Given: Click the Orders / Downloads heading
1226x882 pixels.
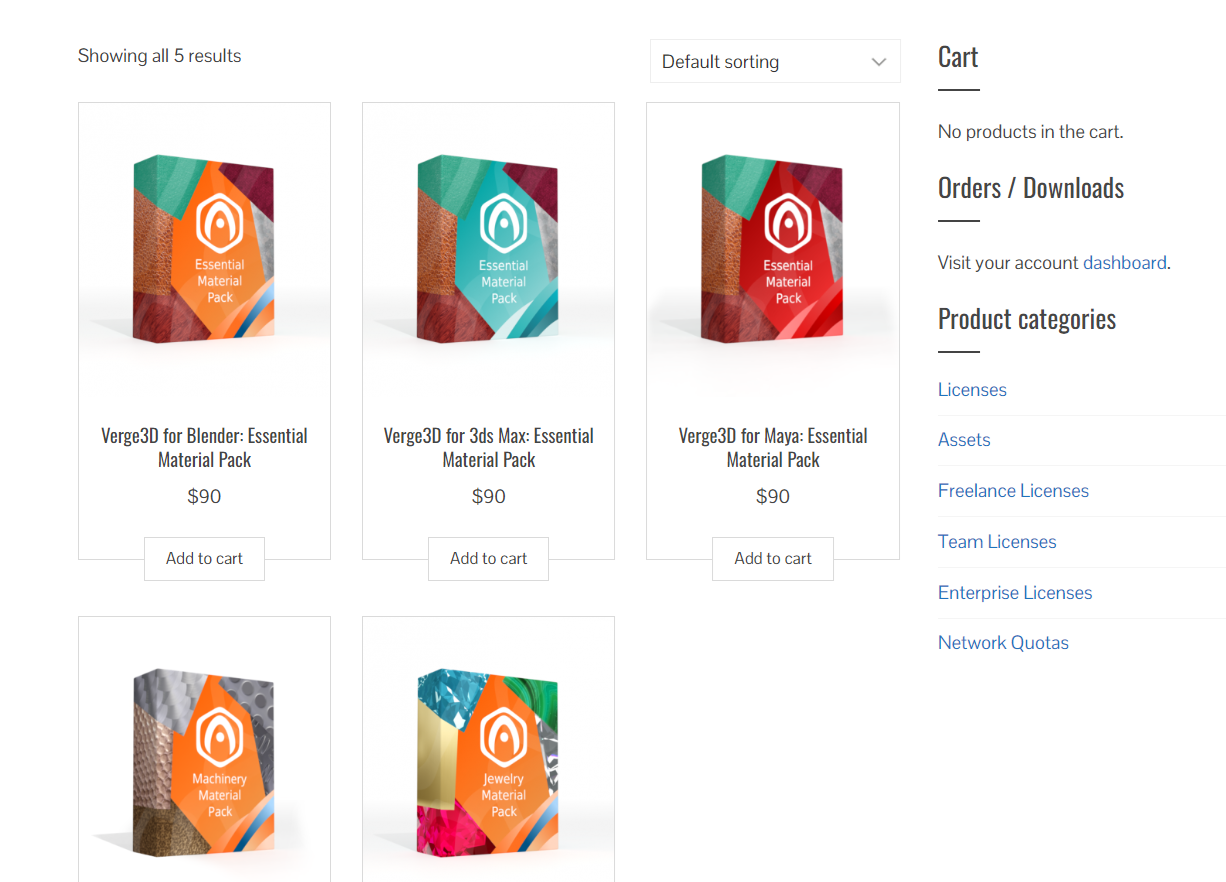Looking at the screenshot, I should [x=1031, y=188].
